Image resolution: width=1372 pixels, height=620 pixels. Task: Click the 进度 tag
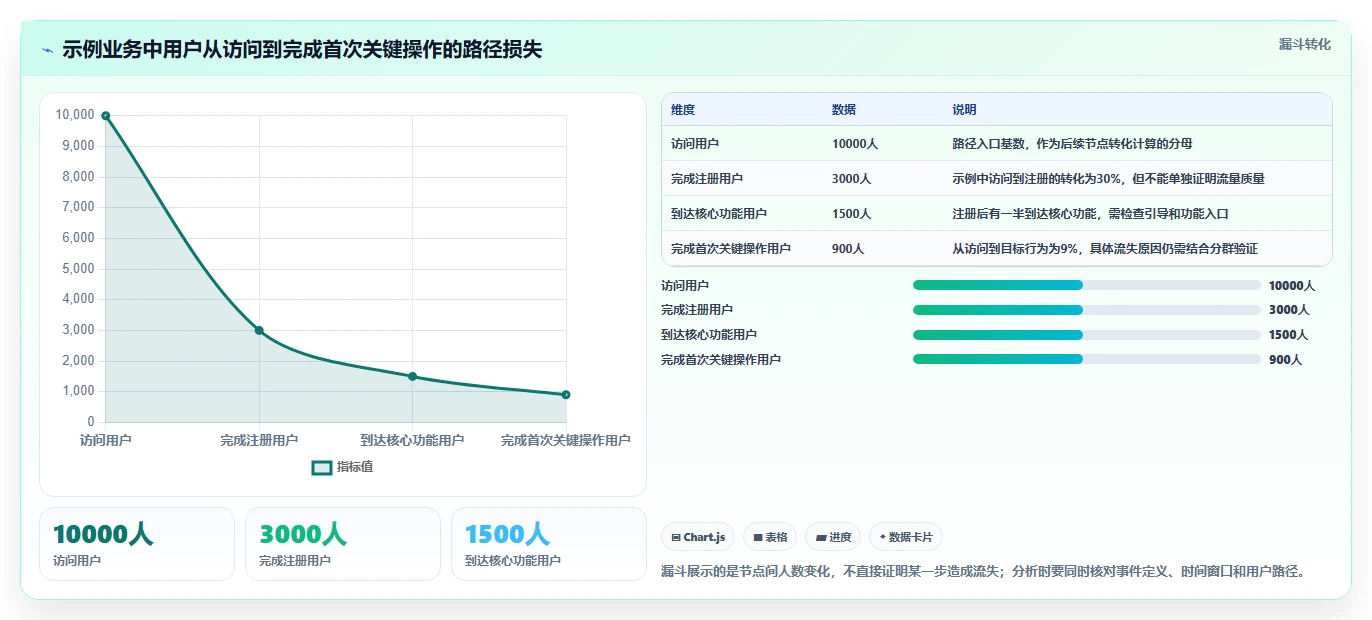tap(833, 537)
